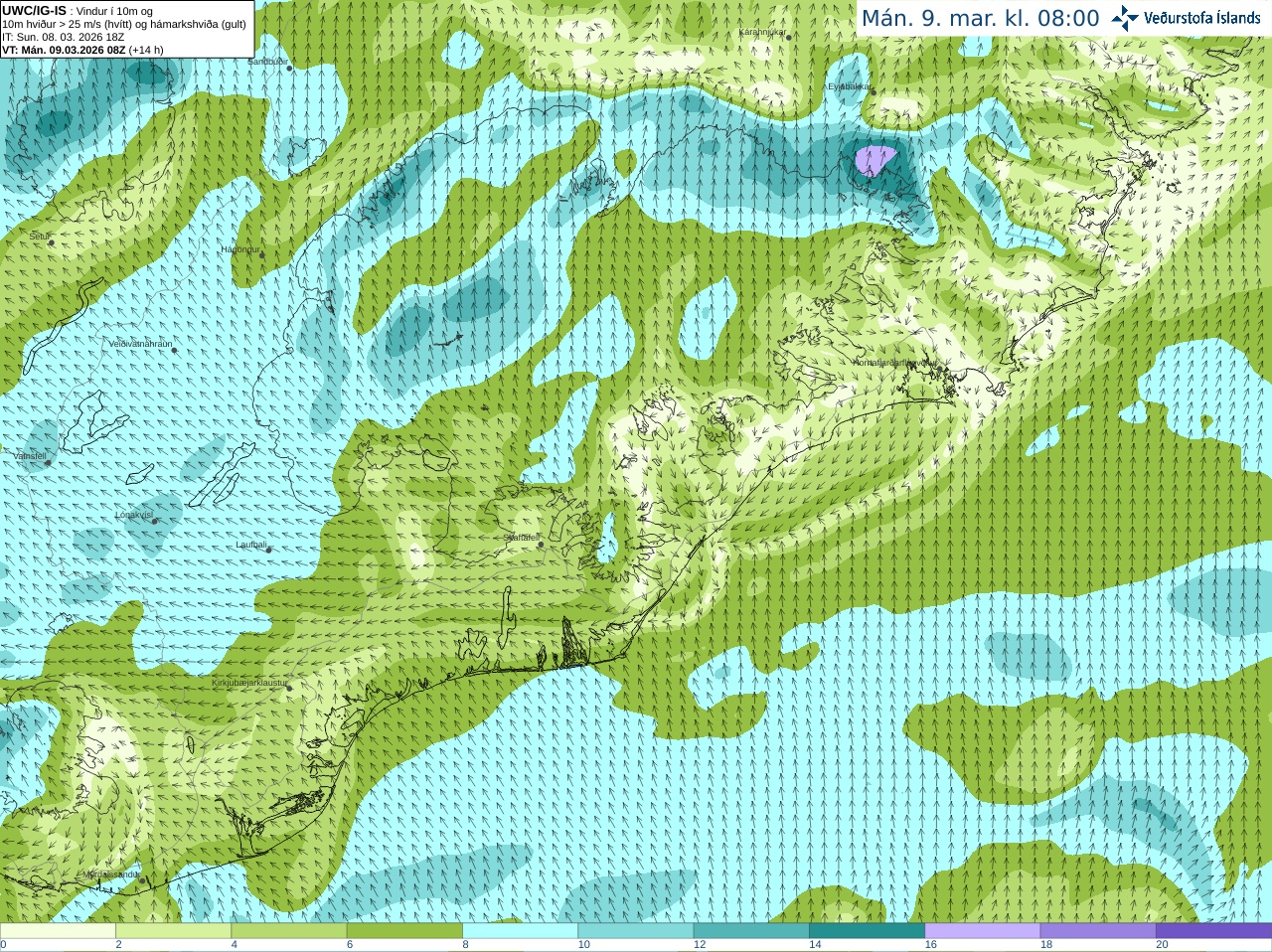Viewport: 1272px width, 952px height.
Task: Click the Lónakvísl station label
Action: point(134,515)
